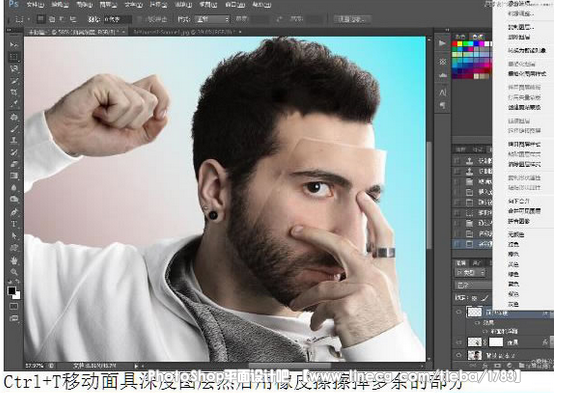Open the layer blend mode dropdown
The height and width of the screenshot is (393, 571).
(x=473, y=285)
